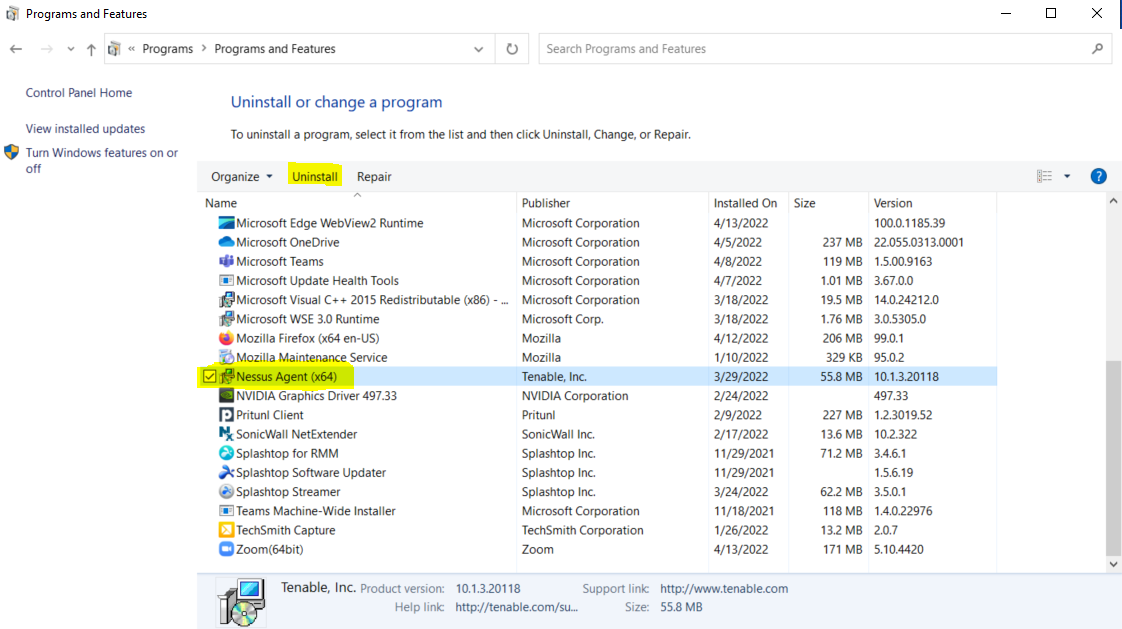Click the search magnifier icon
This screenshot has width=1122, height=629.
(x=1098, y=49)
